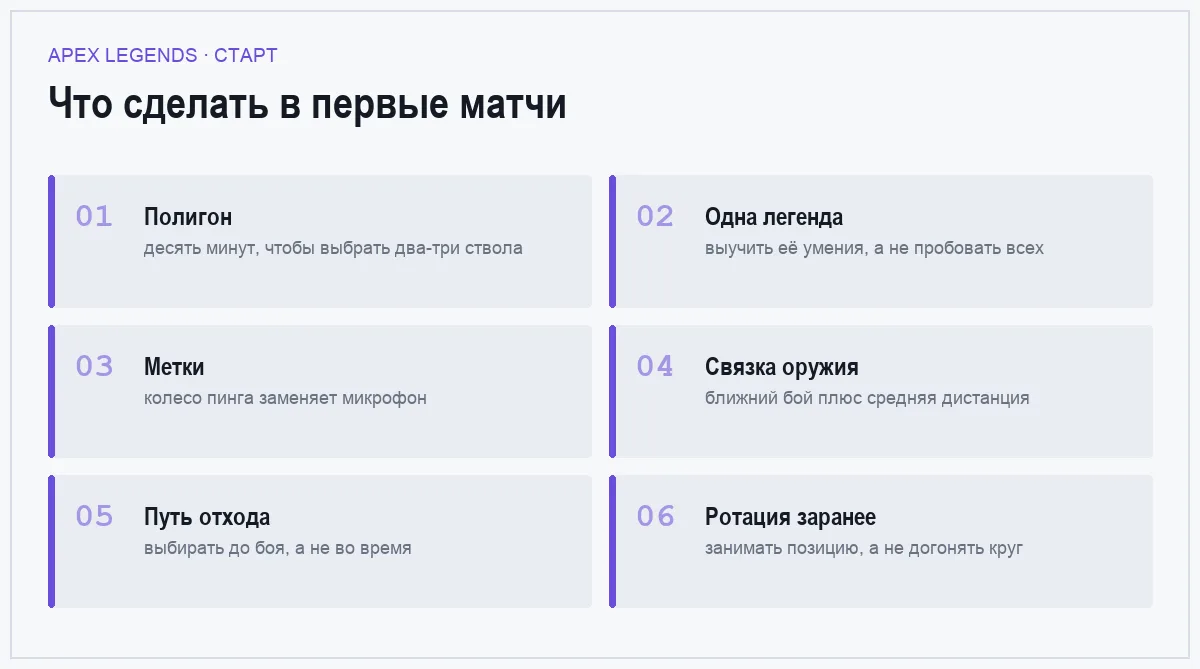
Task: Select the card number '04'
Action: (x=655, y=366)
